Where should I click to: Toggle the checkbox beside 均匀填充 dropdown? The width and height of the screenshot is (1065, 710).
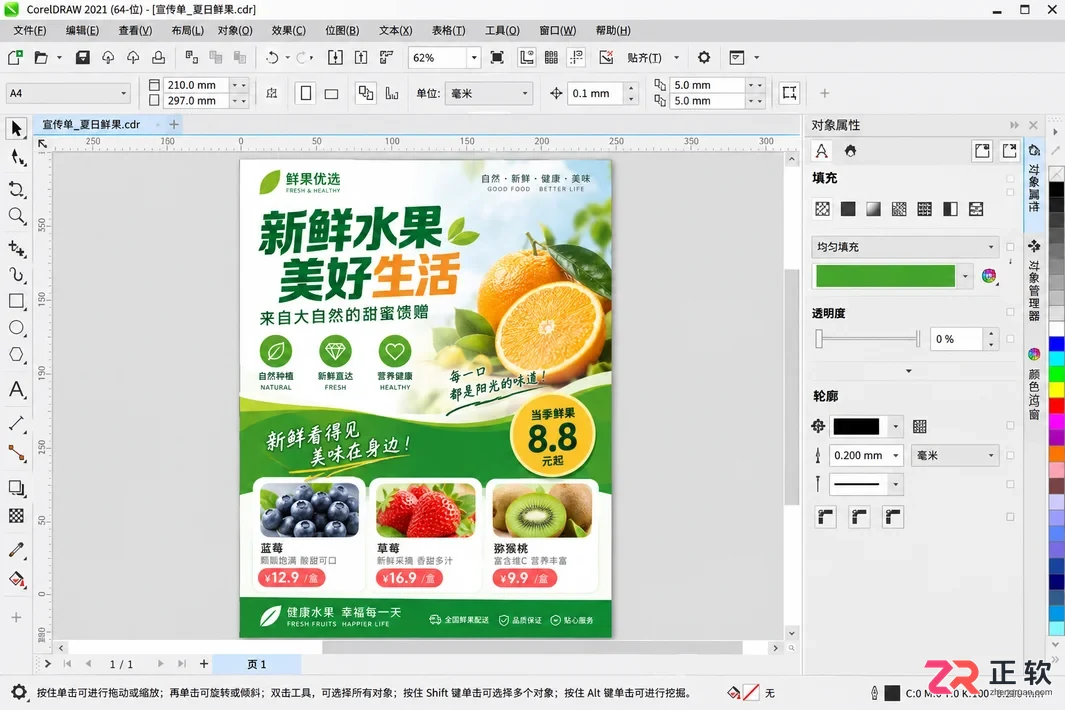point(1010,247)
